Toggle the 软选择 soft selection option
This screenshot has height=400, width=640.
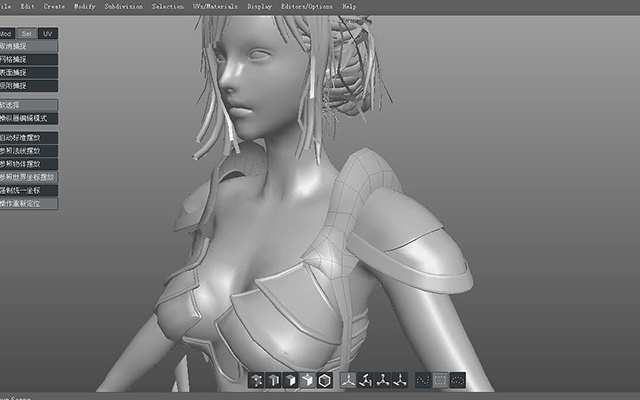[x=29, y=105]
